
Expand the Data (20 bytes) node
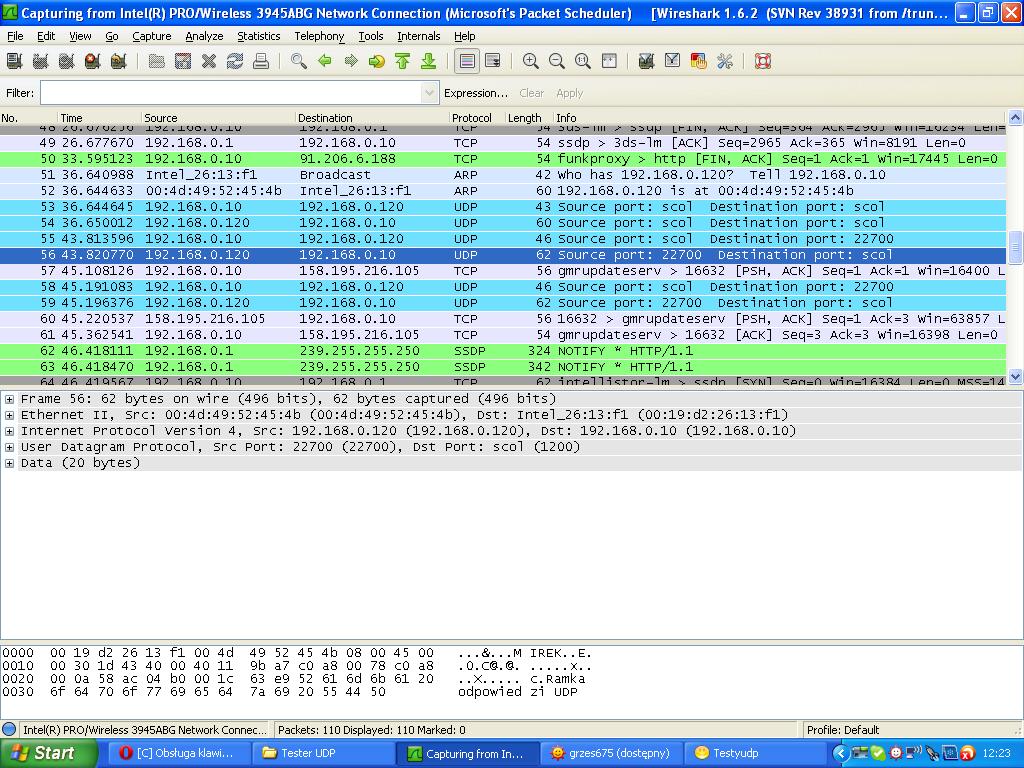9,464
